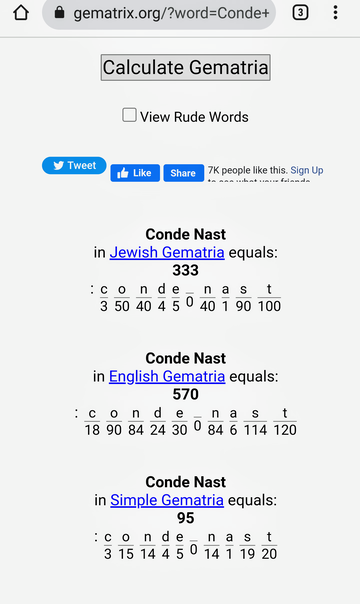The width and height of the screenshot is (360, 604).
Task: Click the Calculate Gematria button
Action: click(186, 67)
